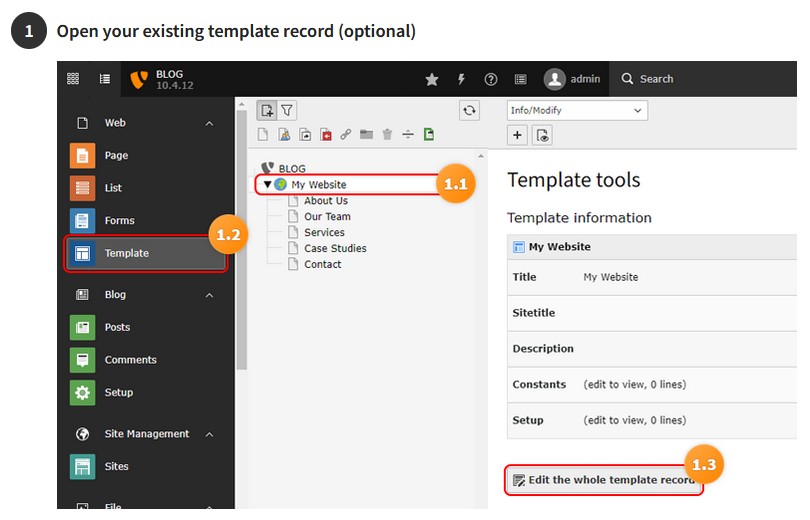Open the flush cache lightning icon

tap(461, 79)
